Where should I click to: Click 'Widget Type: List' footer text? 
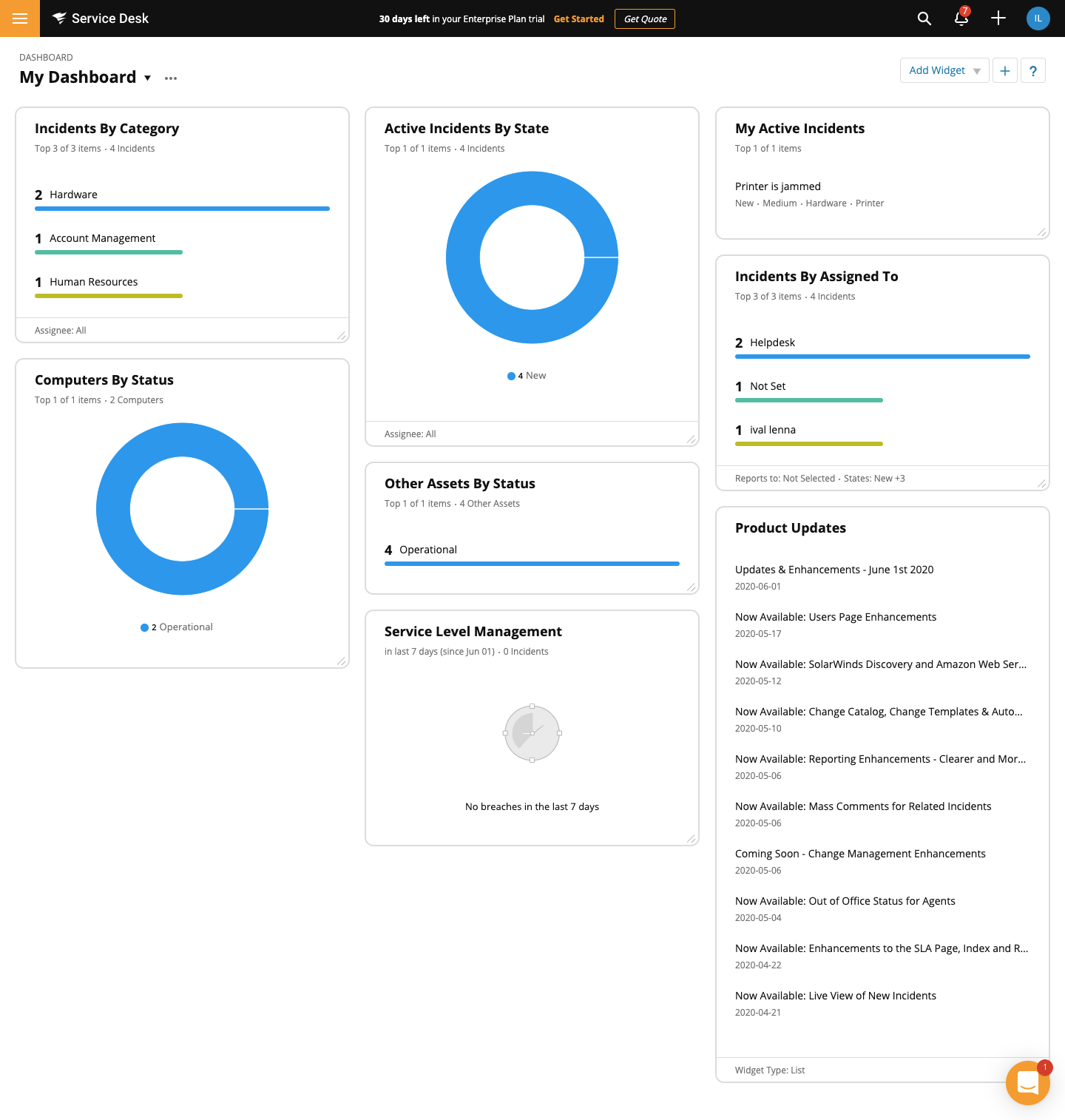point(770,1070)
